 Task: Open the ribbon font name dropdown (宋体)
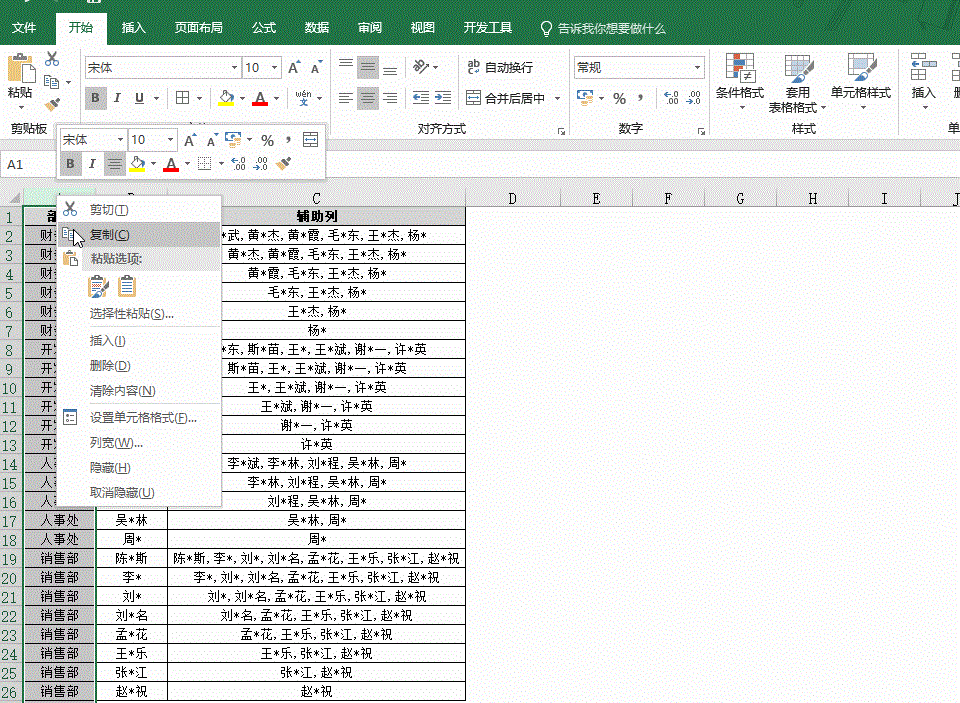tap(235, 68)
